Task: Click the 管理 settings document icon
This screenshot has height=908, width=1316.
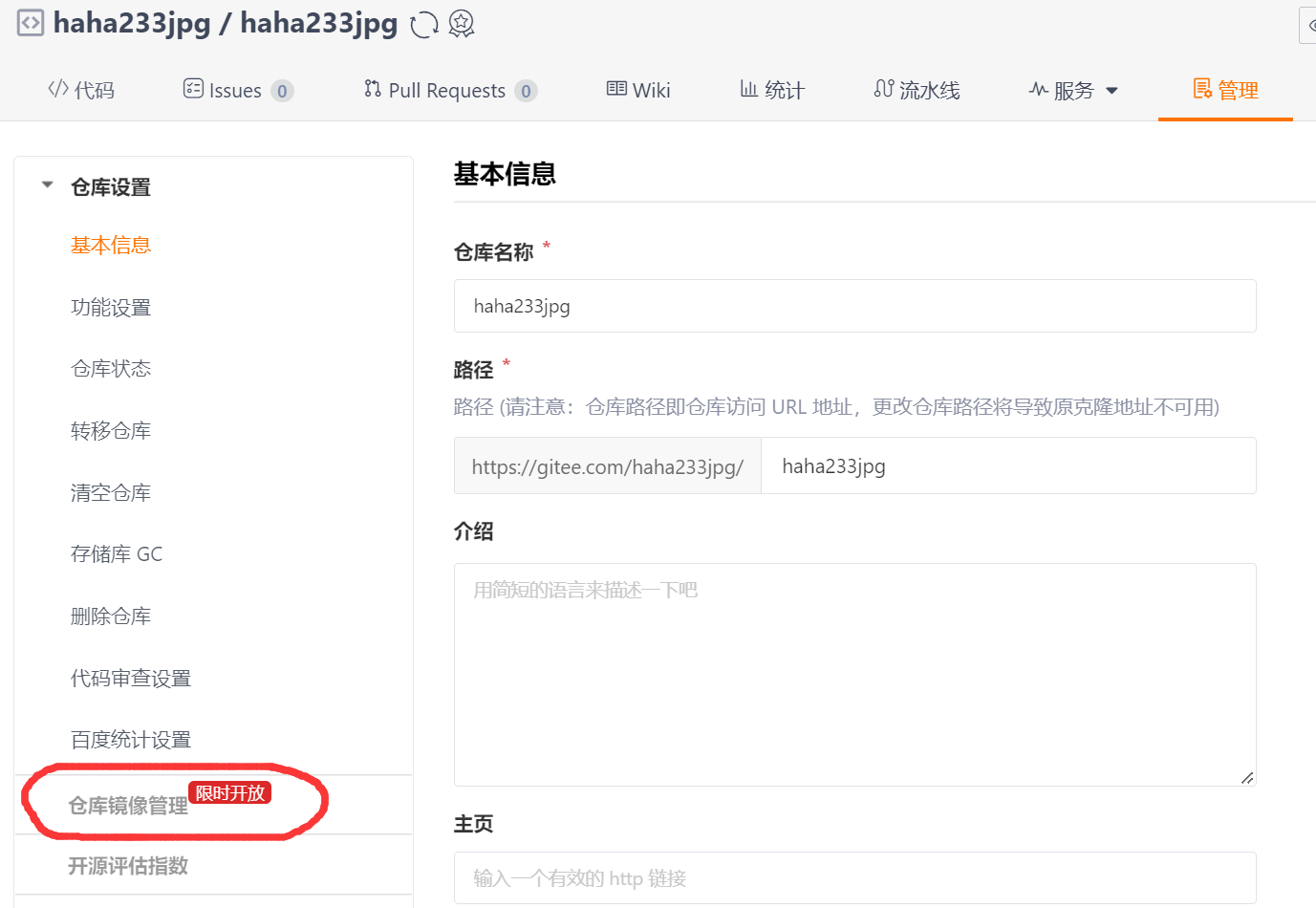Action: tap(1202, 89)
